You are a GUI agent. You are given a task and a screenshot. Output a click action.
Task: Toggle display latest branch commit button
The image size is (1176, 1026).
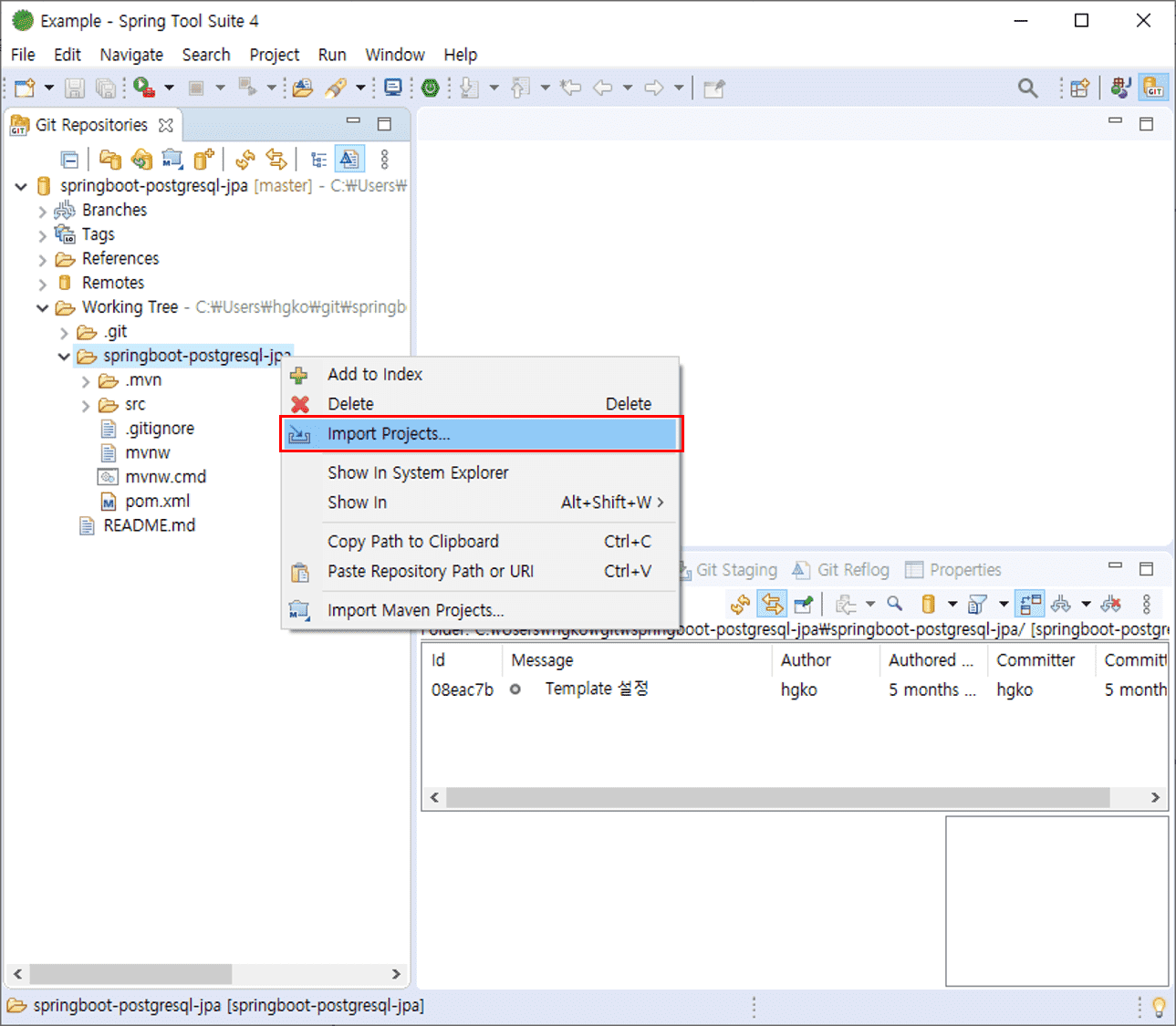pos(349,160)
